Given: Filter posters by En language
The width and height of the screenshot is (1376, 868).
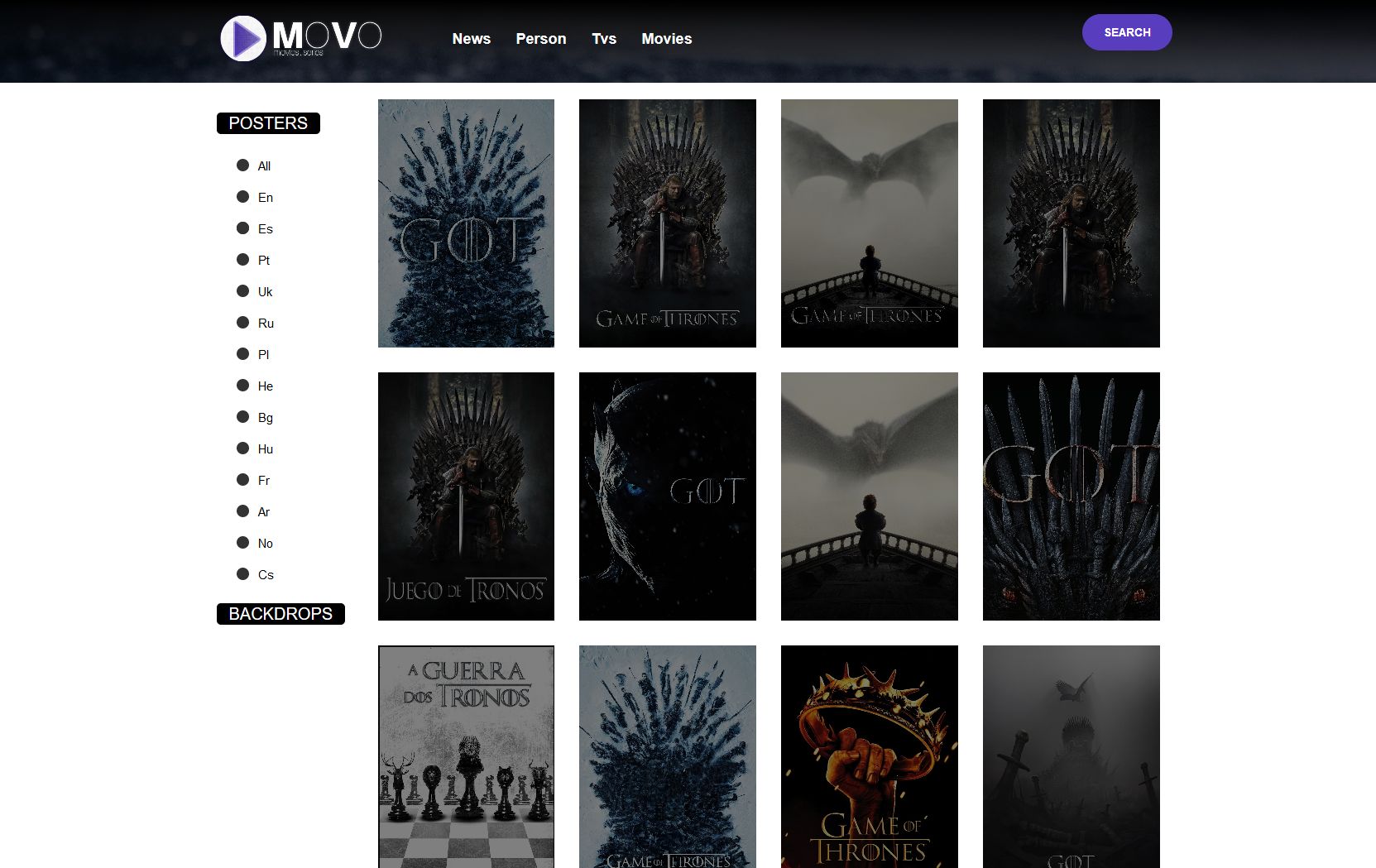Looking at the screenshot, I should (x=242, y=197).
